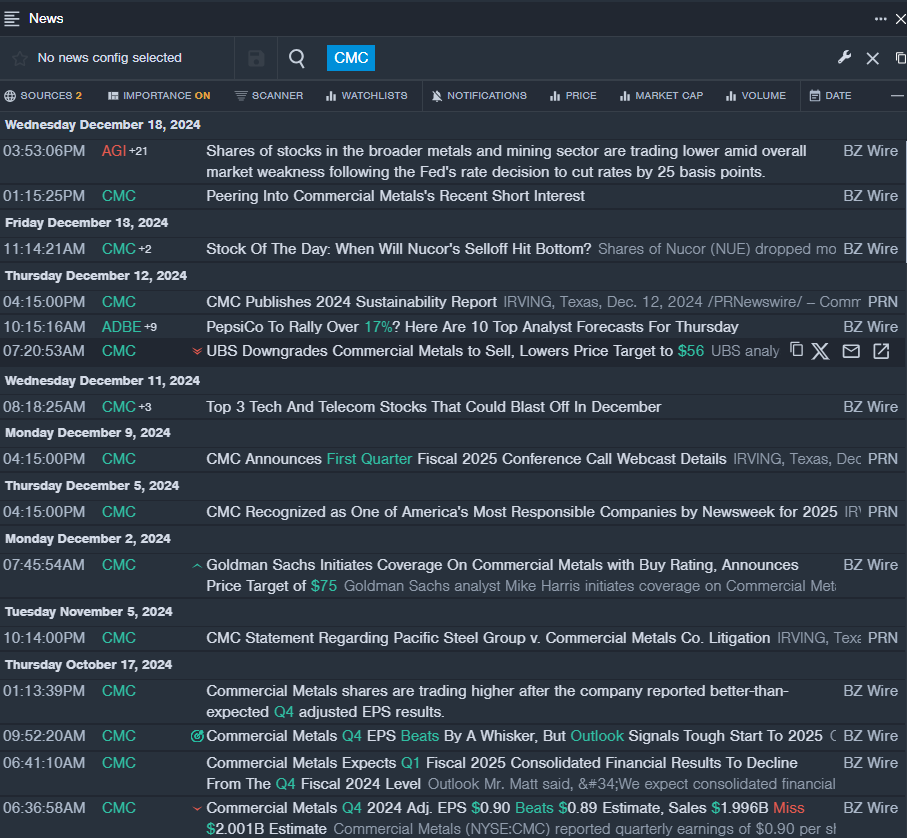This screenshot has height=838, width=907.
Task: Open UBS downgrade story in new window
Action: (881, 351)
